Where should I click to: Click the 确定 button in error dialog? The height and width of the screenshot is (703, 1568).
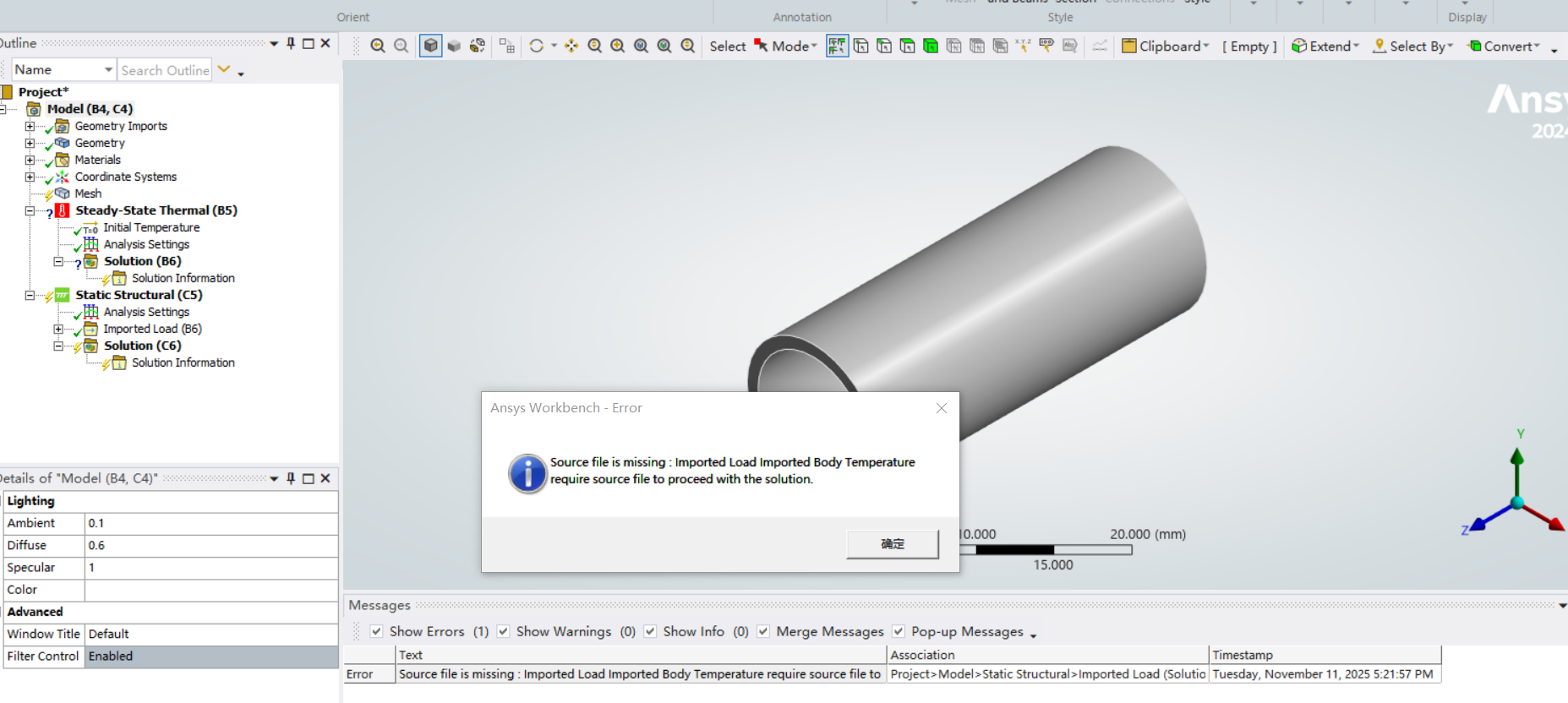893,544
